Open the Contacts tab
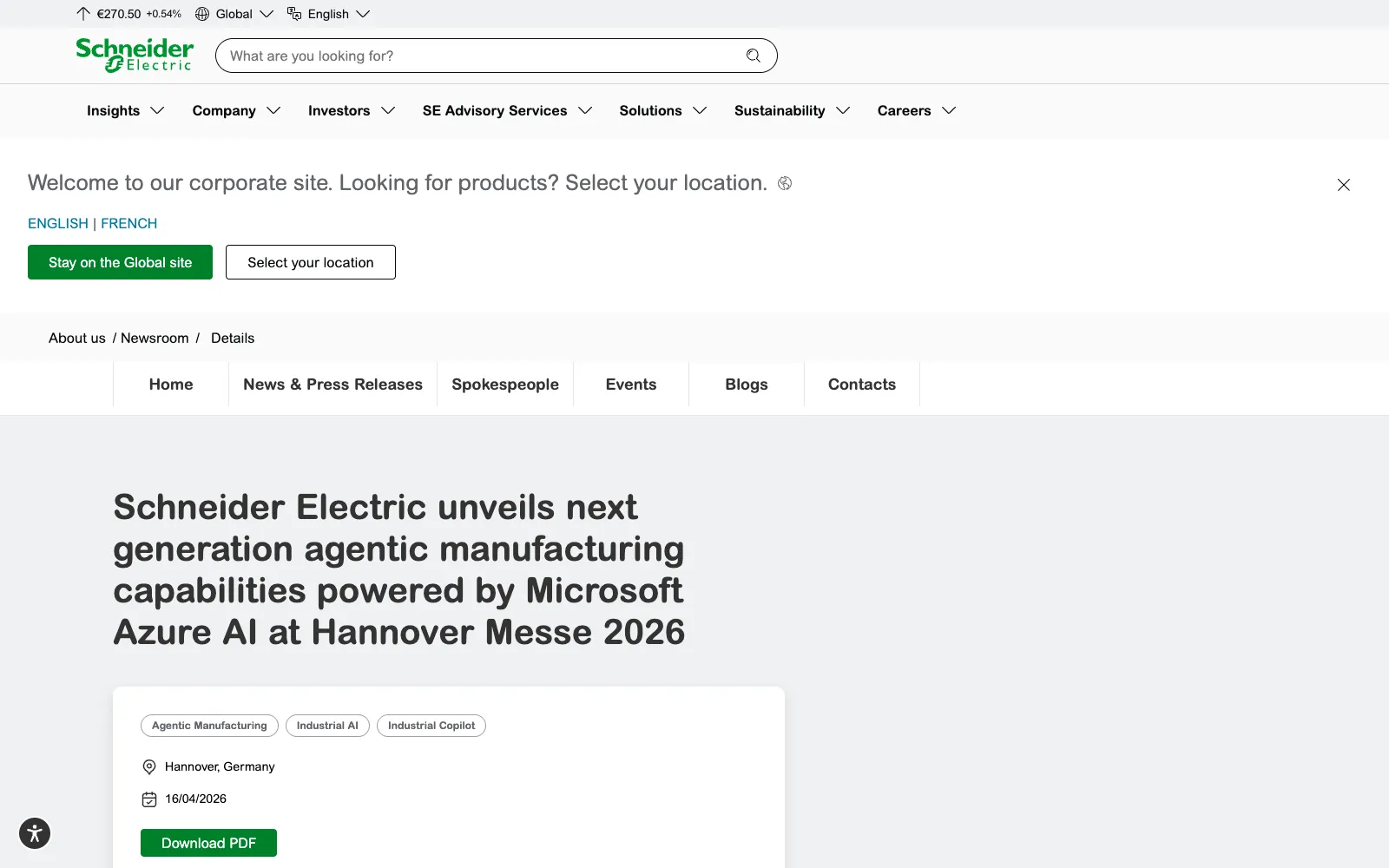The height and width of the screenshot is (868, 1389). (x=862, y=385)
